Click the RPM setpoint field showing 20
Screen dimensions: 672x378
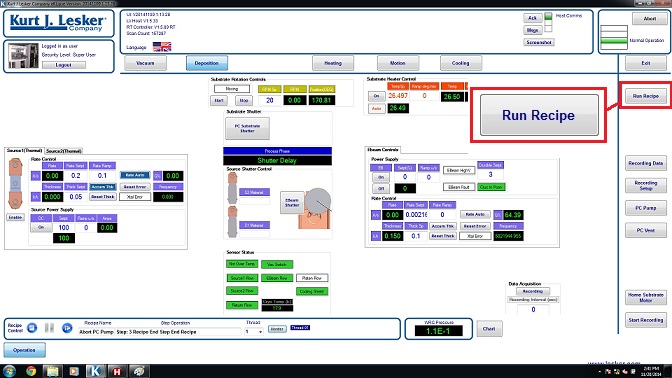(x=270, y=100)
